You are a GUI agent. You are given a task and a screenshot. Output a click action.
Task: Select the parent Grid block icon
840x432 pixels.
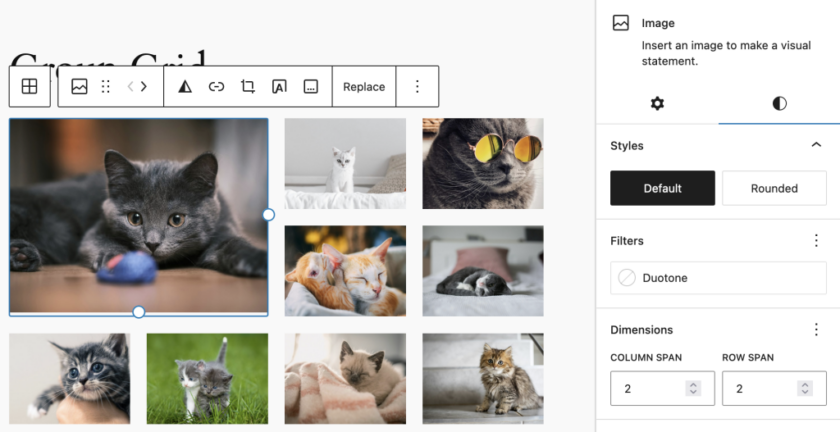pos(30,87)
